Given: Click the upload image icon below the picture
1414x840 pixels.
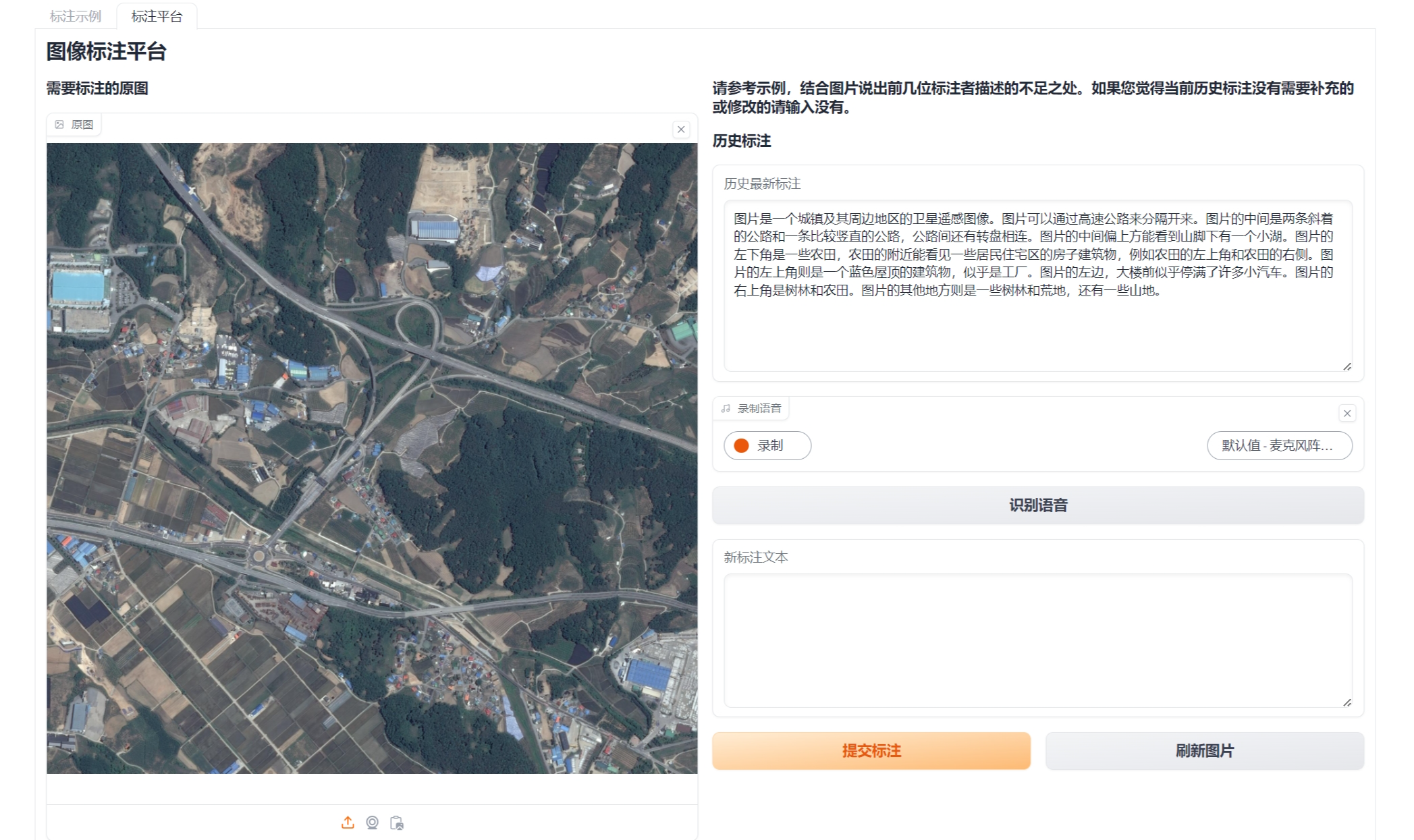Looking at the screenshot, I should [x=348, y=822].
